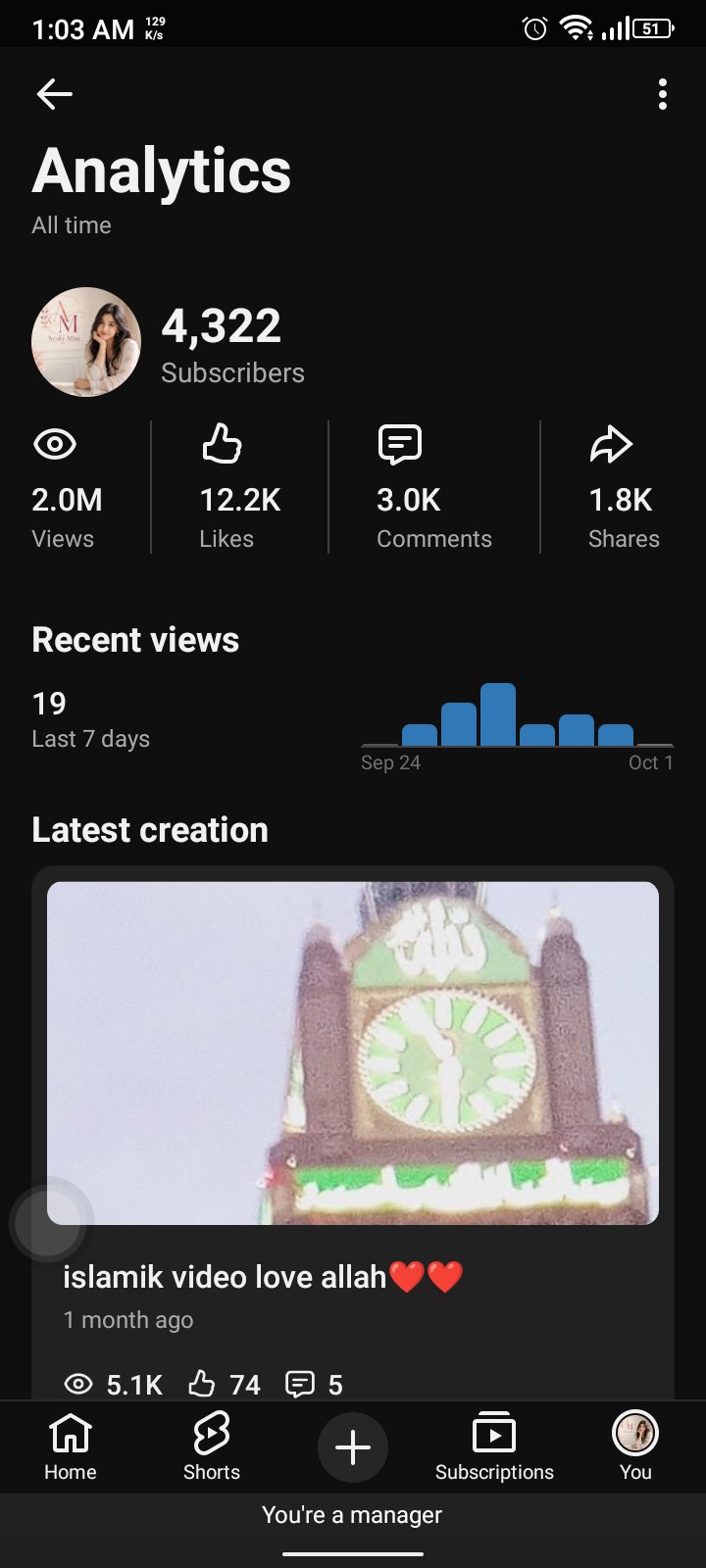Viewport: 706px width, 1568px height.
Task: Tap the 1 month ago timestamp
Action: click(128, 1320)
